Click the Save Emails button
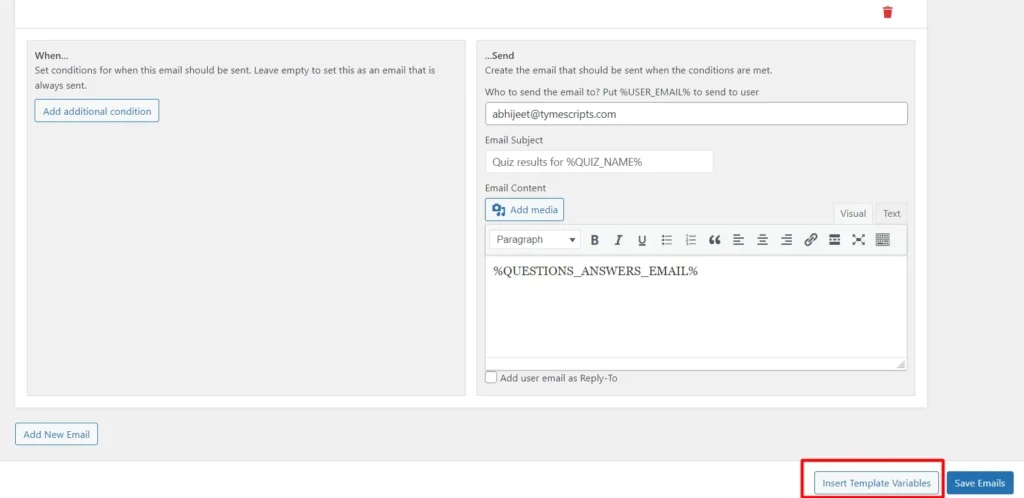The width and height of the screenshot is (1024, 498). [980, 483]
